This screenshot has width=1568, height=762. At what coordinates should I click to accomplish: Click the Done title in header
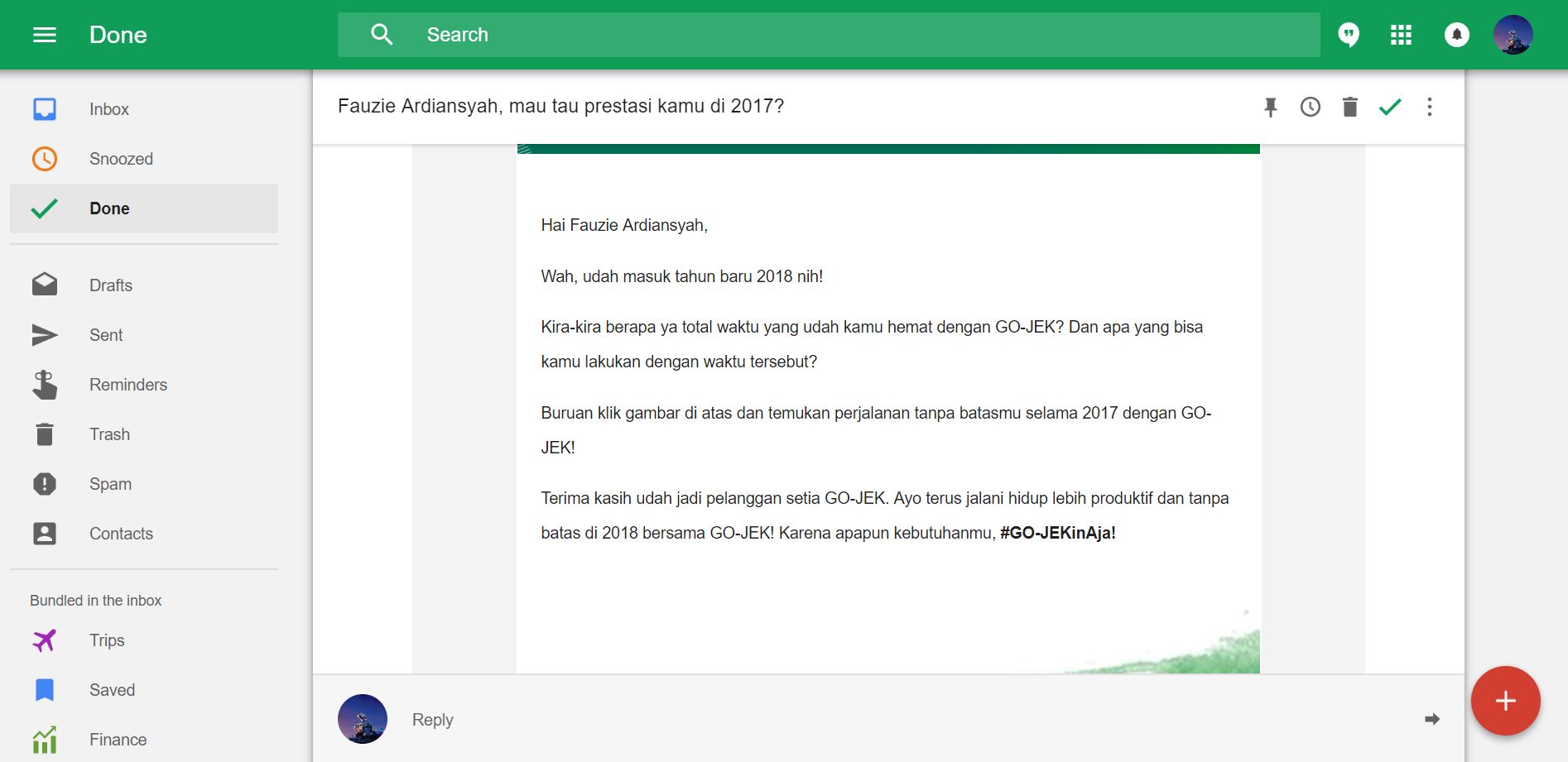pos(118,35)
